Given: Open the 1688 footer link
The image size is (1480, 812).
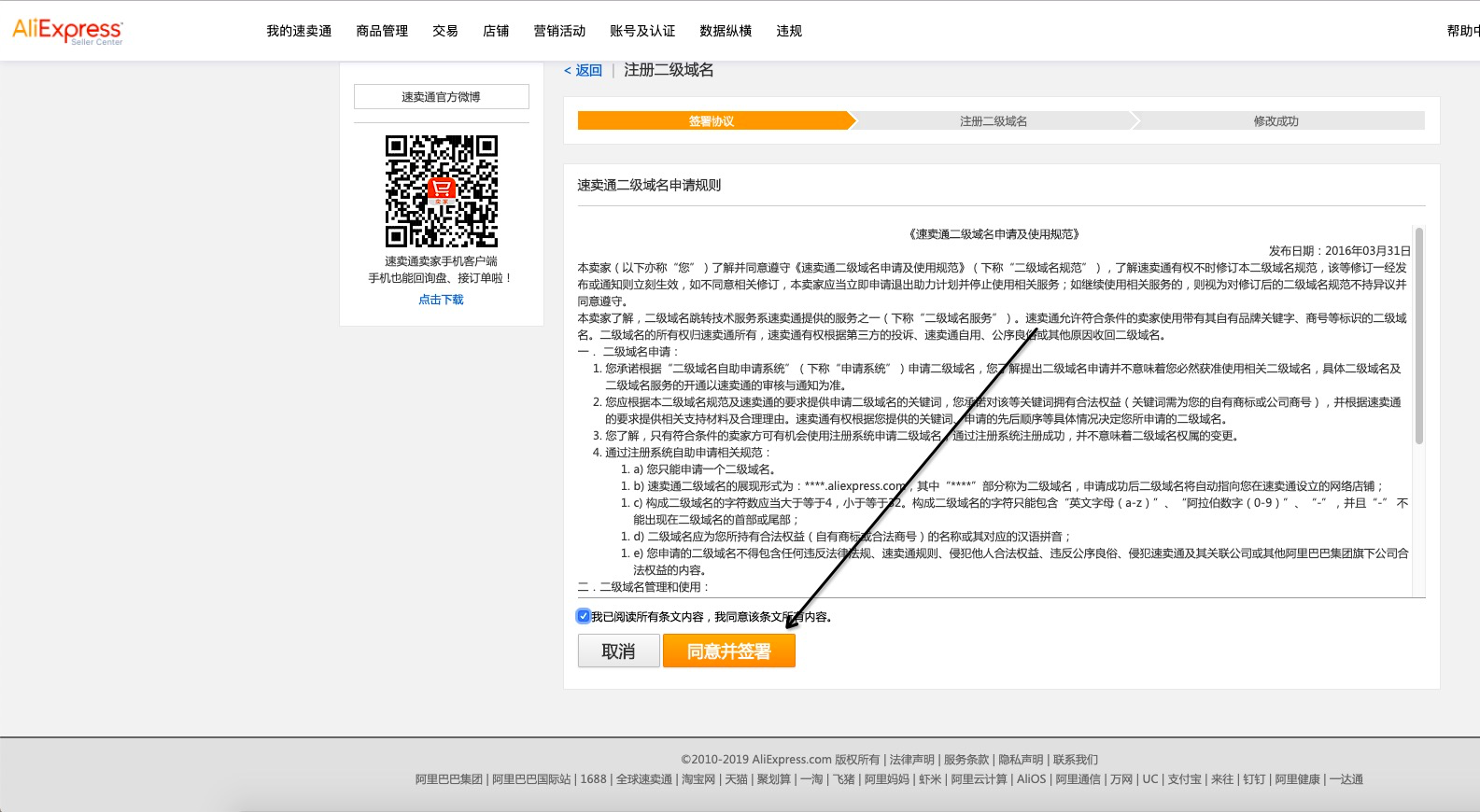Looking at the screenshot, I should (x=594, y=779).
